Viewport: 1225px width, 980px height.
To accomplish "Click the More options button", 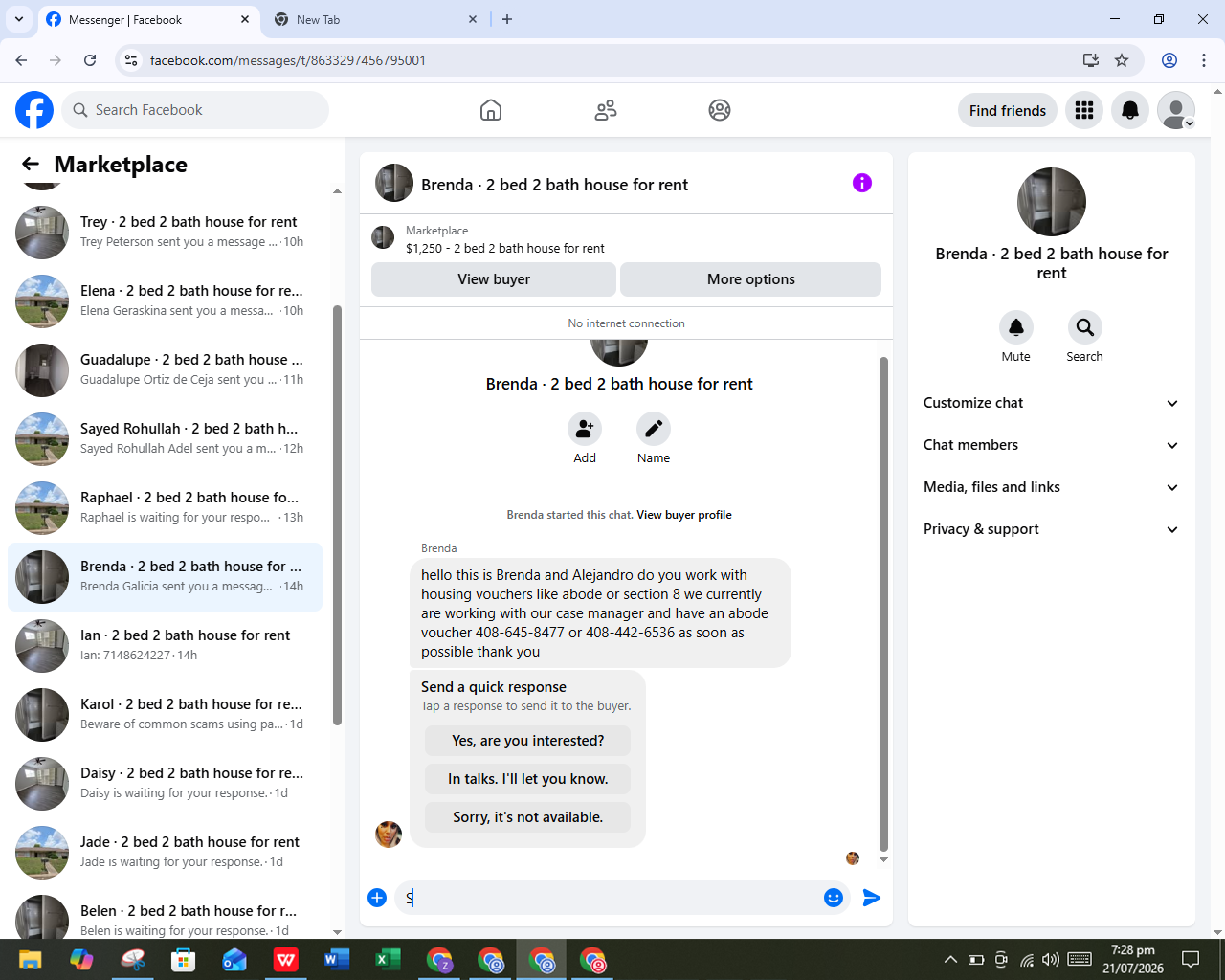I will pos(751,279).
